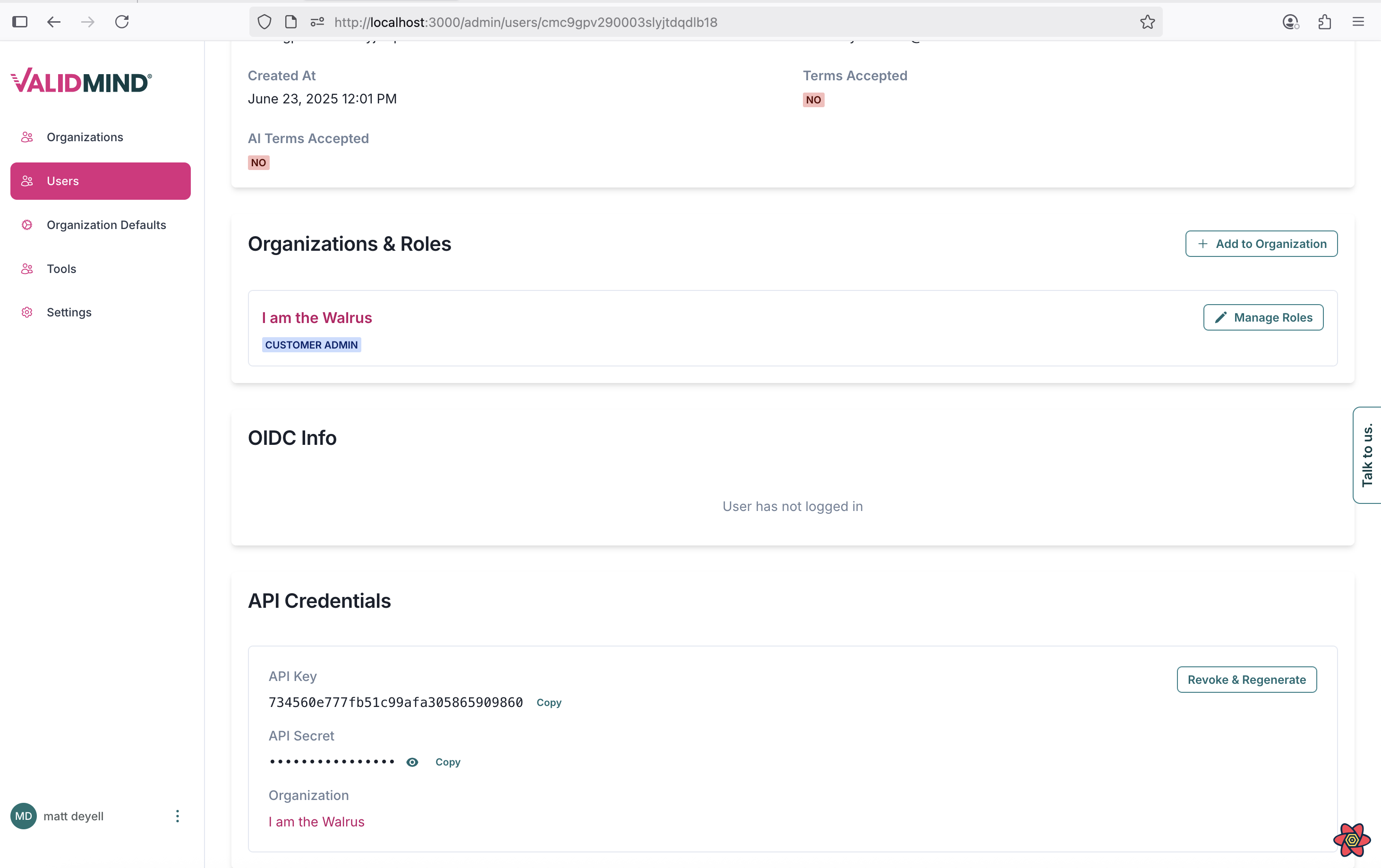Click the NO badge under Terms Accepted
The width and height of the screenshot is (1381, 868).
pos(813,100)
